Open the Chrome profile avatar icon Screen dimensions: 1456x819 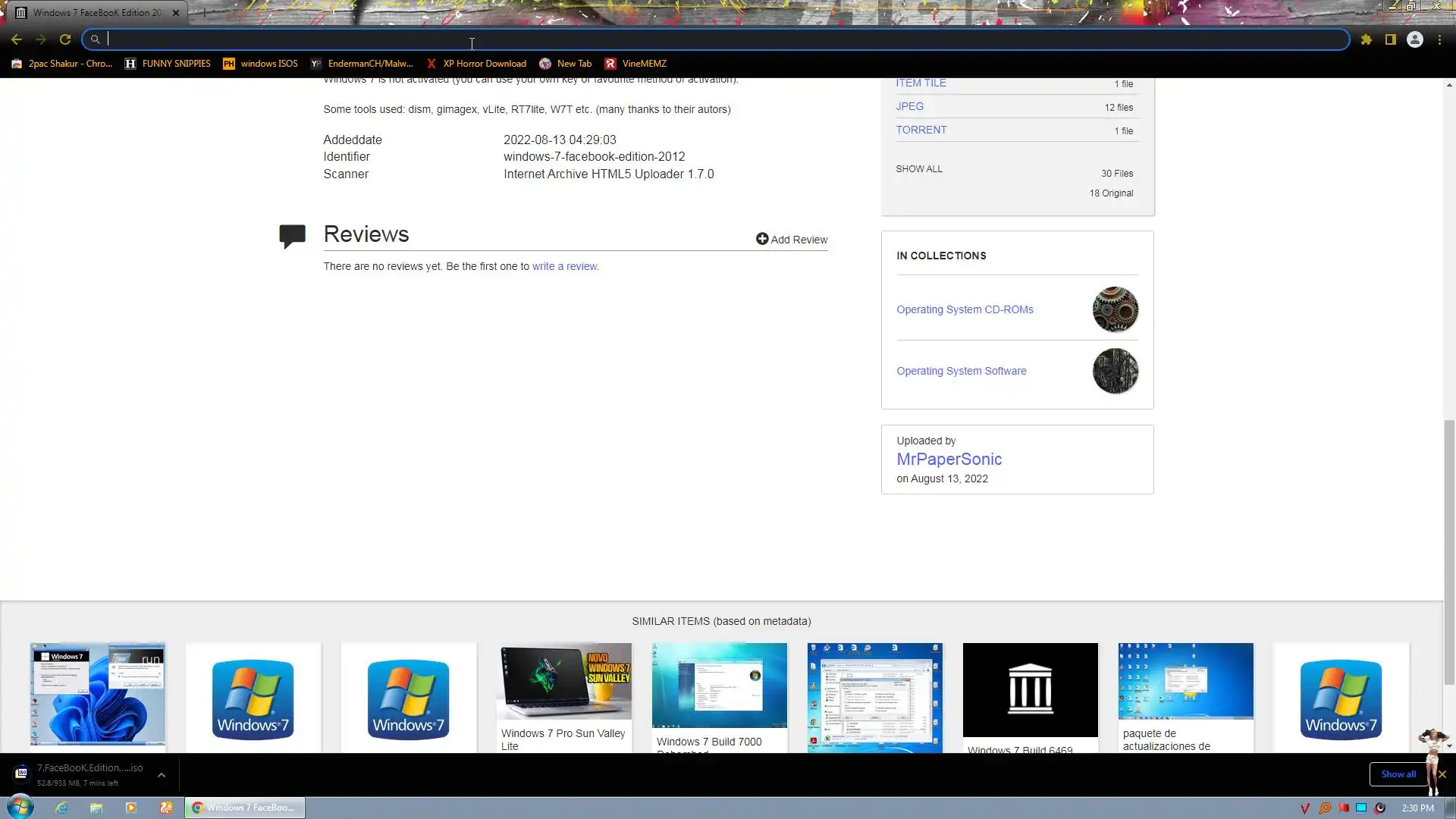pos(1415,39)
